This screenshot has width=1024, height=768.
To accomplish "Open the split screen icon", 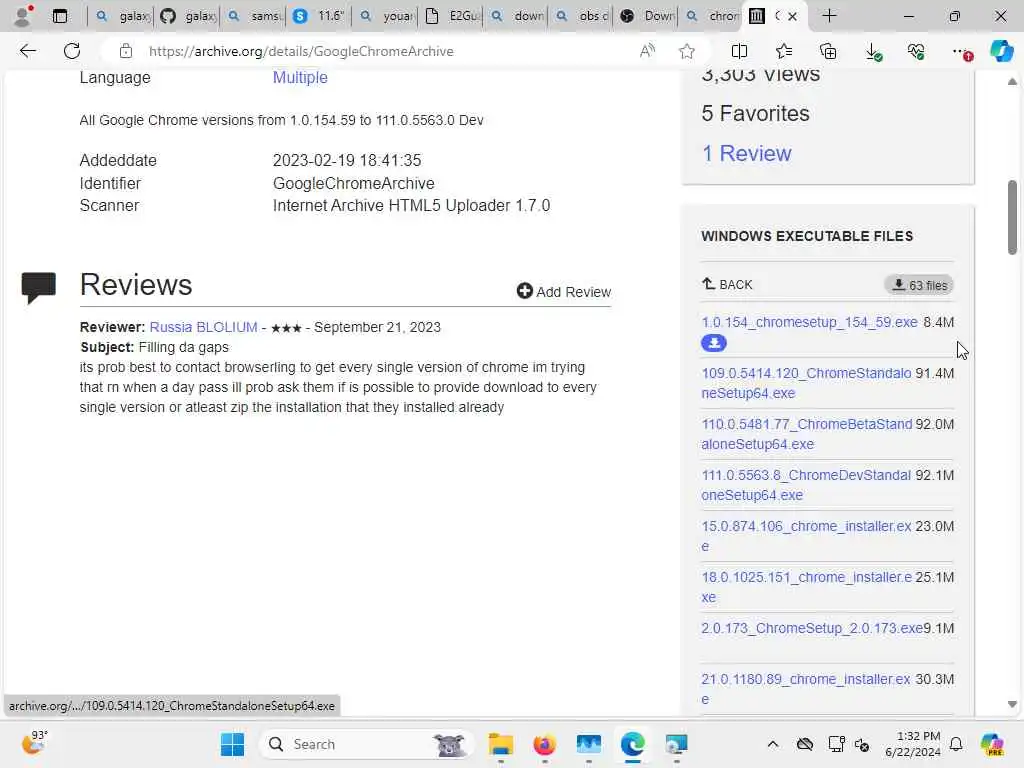I will click(x=739, y=51).
